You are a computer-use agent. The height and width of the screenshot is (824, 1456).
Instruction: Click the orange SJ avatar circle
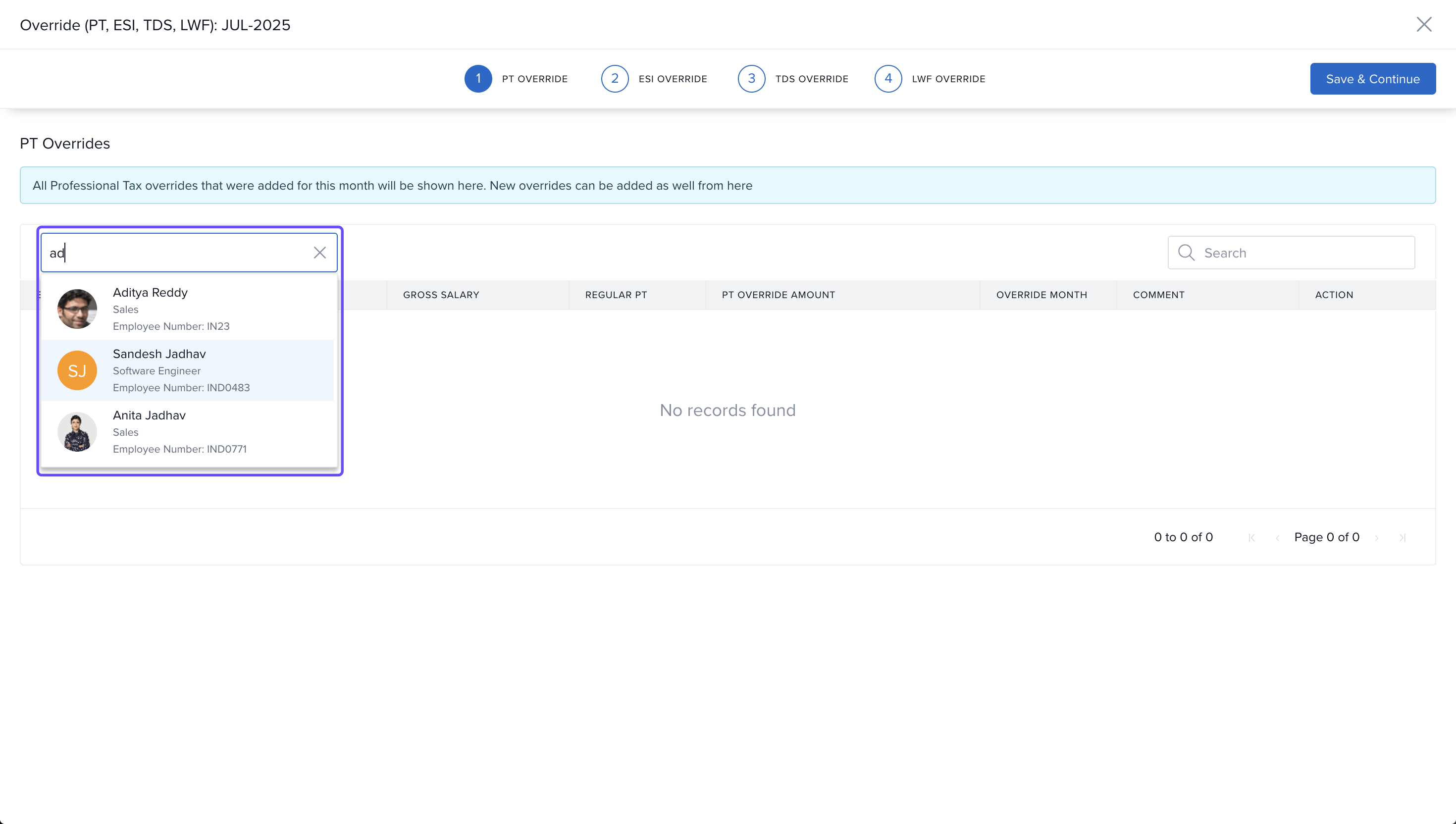77,370
